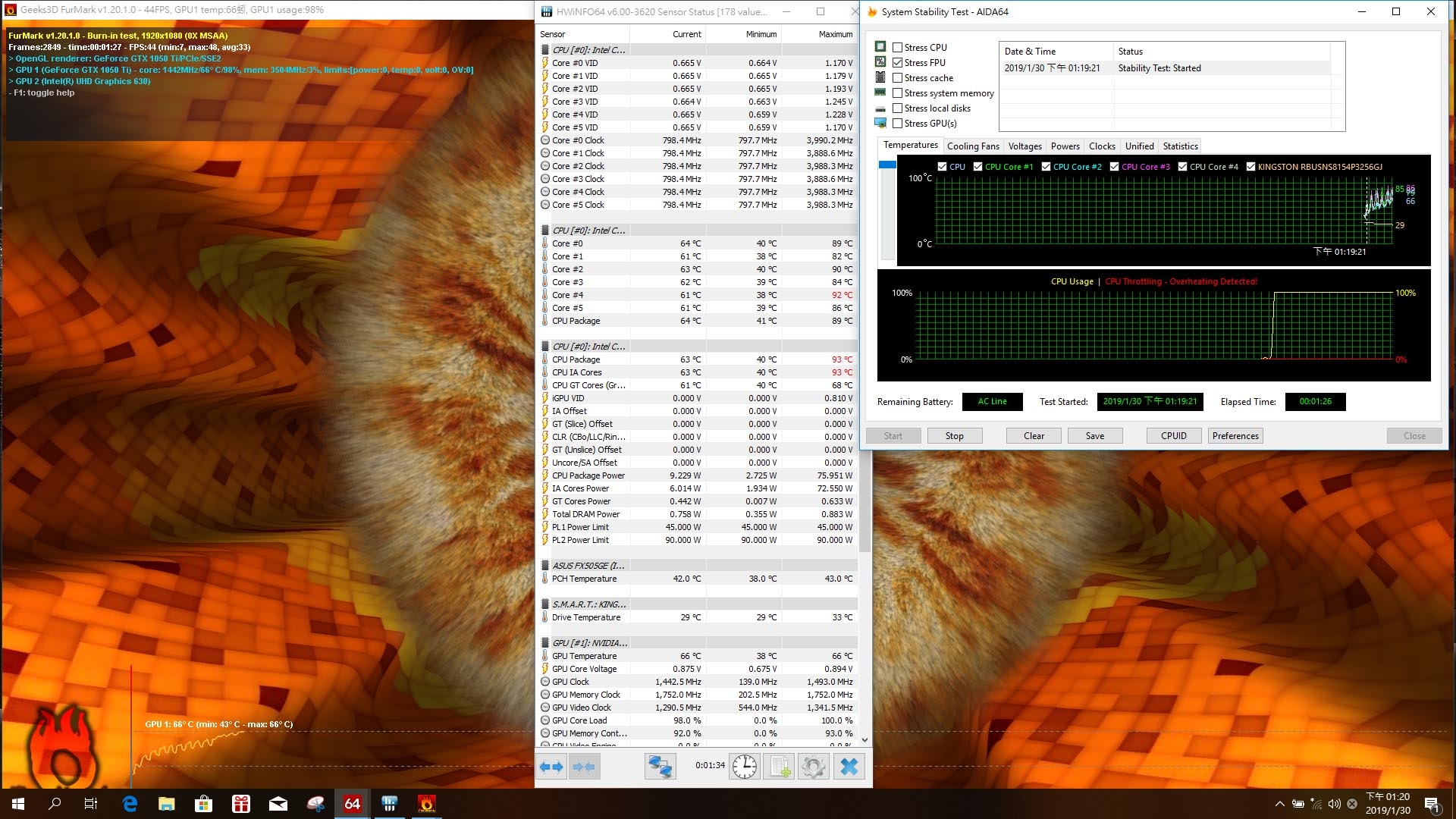Viewport: 1456px width, 819px height.
Task: Open Mail app from taskbar
Action: 278,804
